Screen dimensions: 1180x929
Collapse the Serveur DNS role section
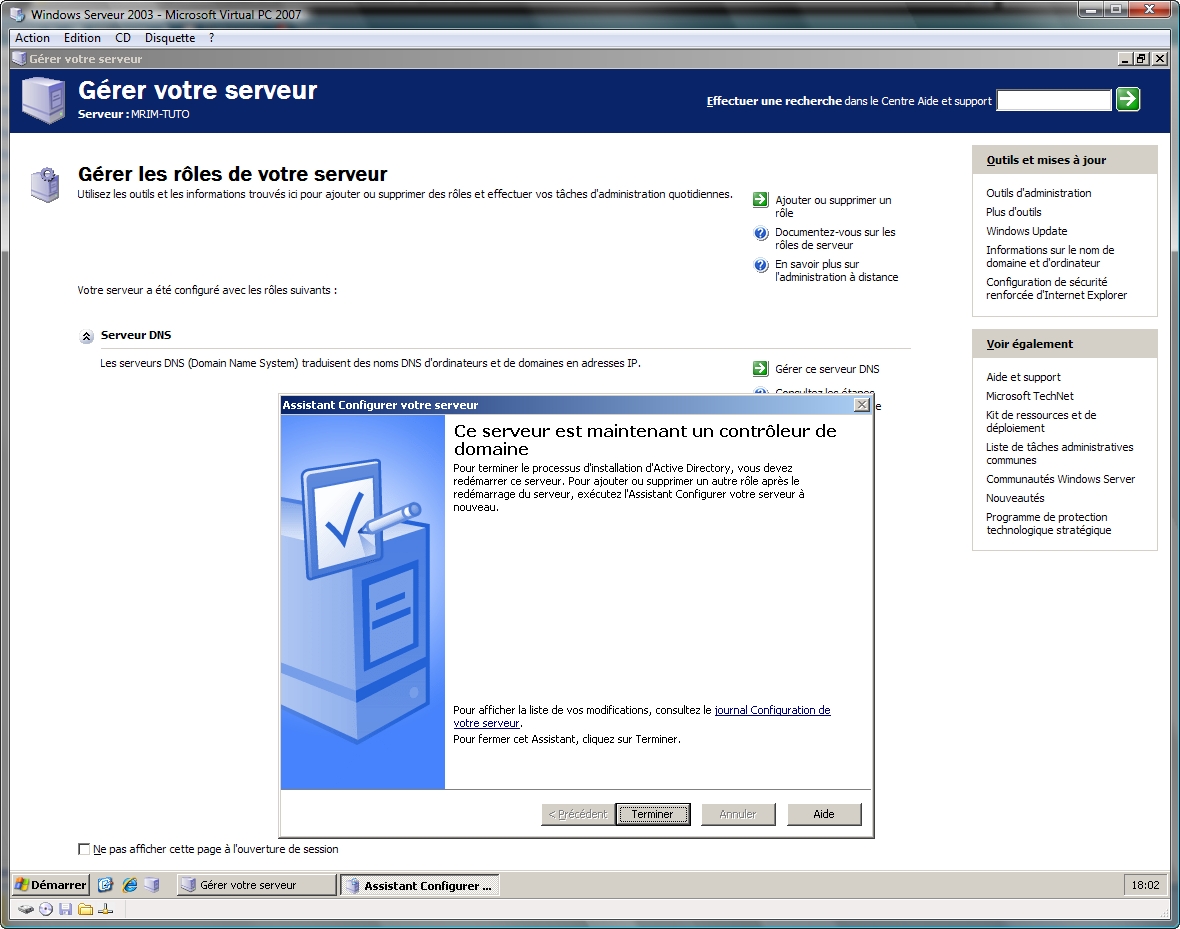point(87,337)
